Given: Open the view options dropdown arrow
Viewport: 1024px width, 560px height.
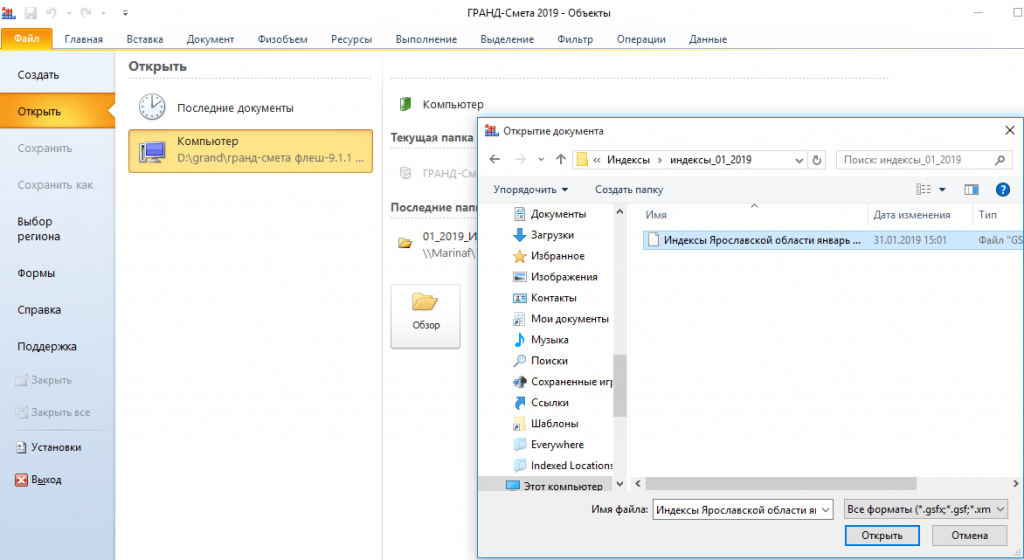Looking at the screenshot, I should (x=942, y=190).
